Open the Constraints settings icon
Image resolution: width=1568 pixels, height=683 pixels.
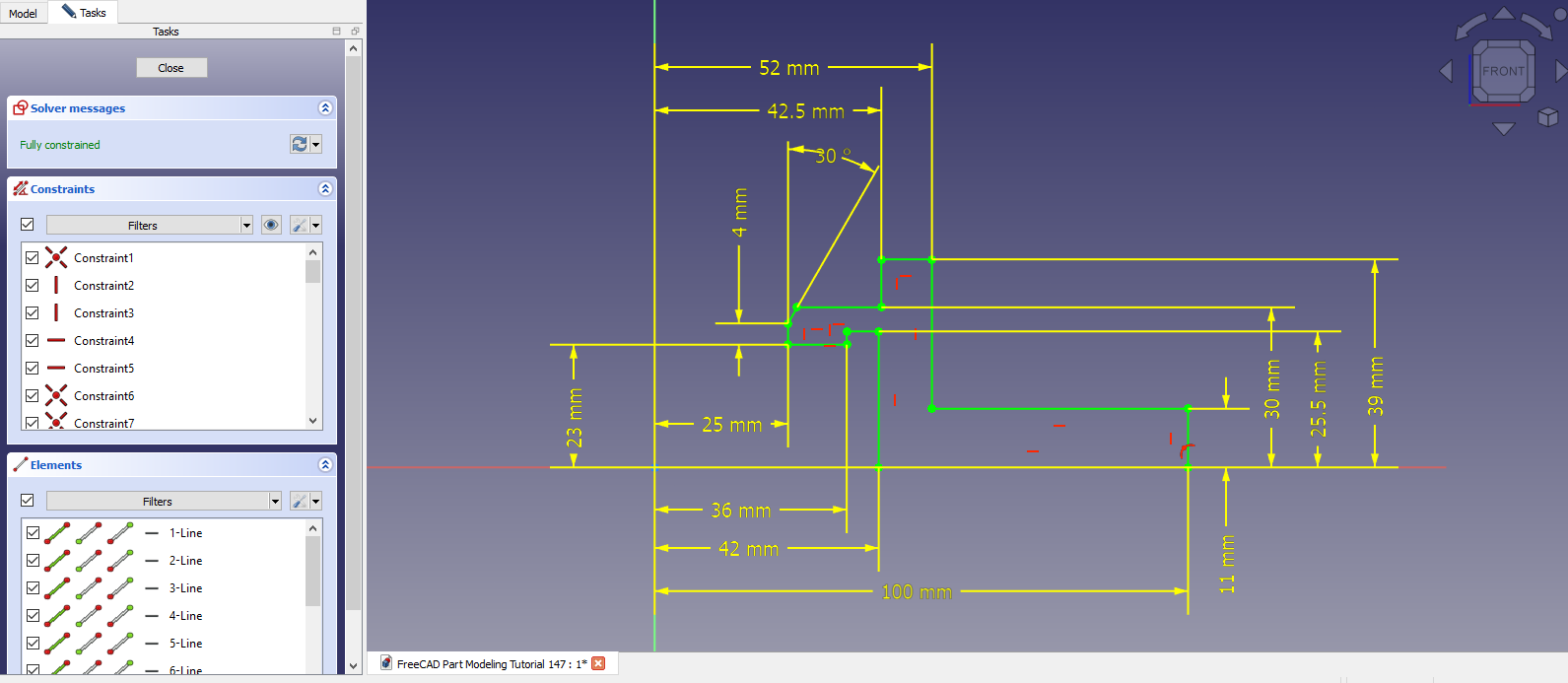300,226
